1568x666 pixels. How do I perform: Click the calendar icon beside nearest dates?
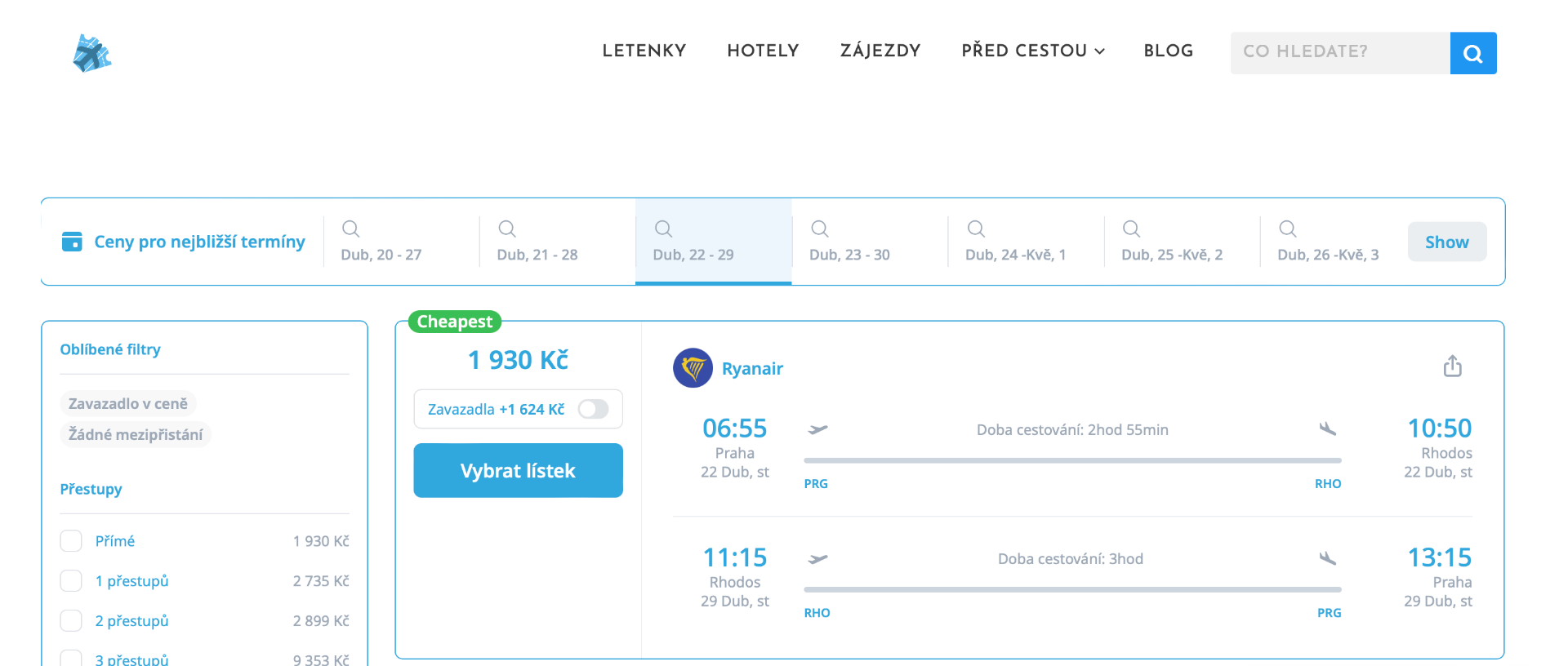72,242
